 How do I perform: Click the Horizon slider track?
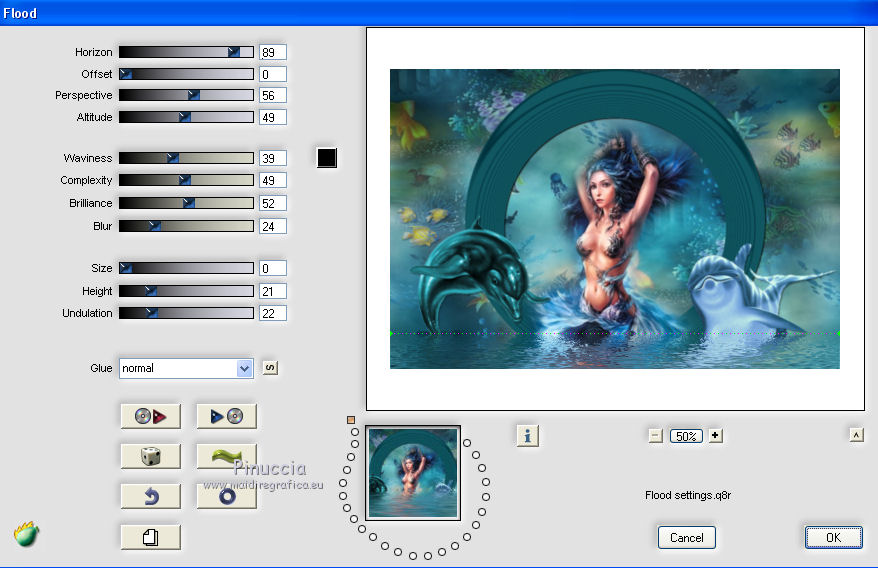(186, 52)
